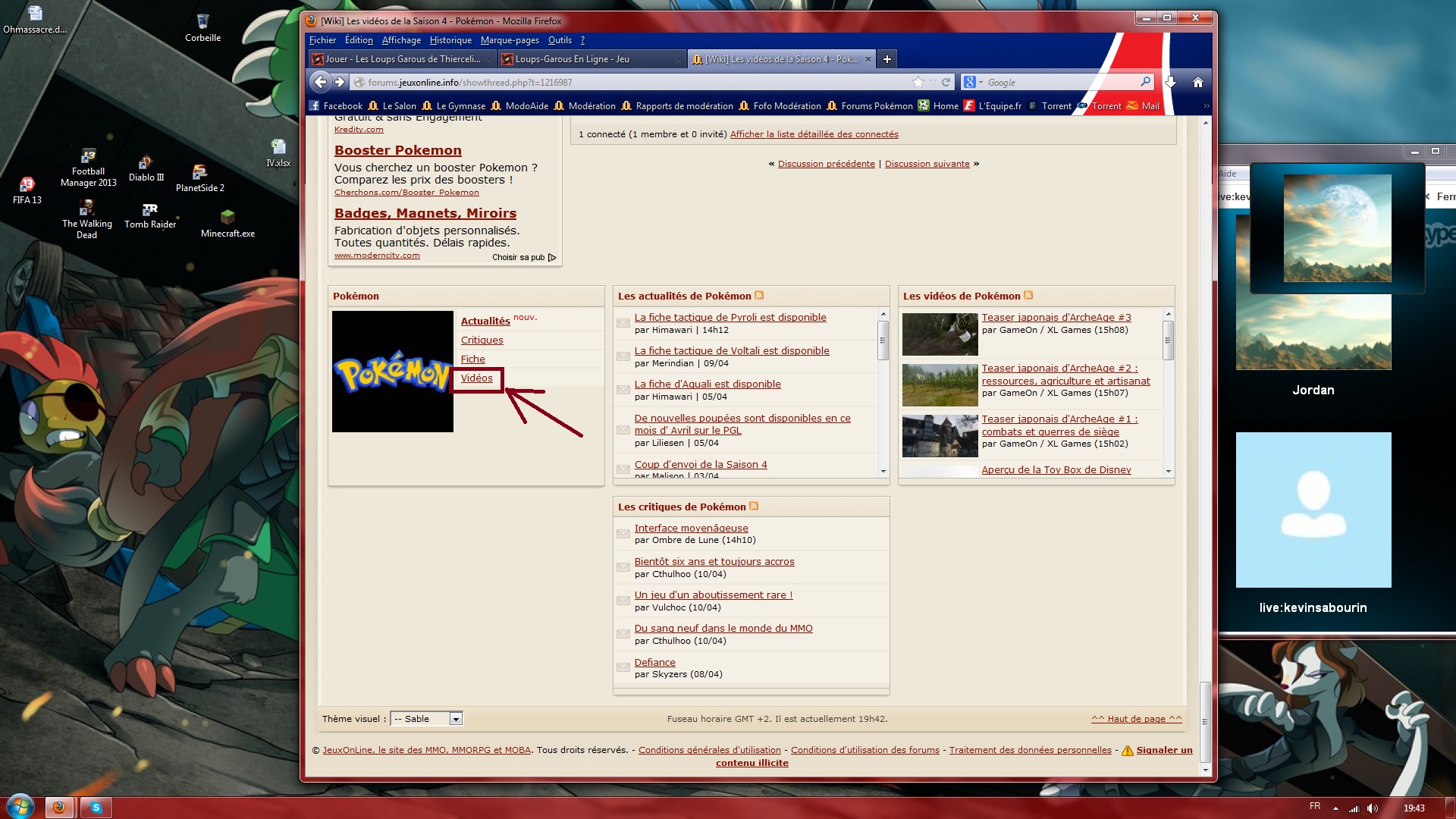Open the Firefox downloads arrow icon
This screenshot has width=1456, height=819.
click(1170, 82)
